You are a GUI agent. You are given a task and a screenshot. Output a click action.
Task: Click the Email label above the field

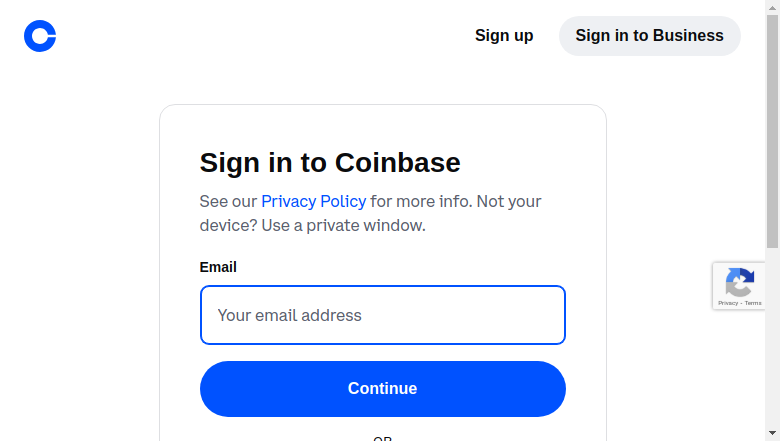(218, 267)
